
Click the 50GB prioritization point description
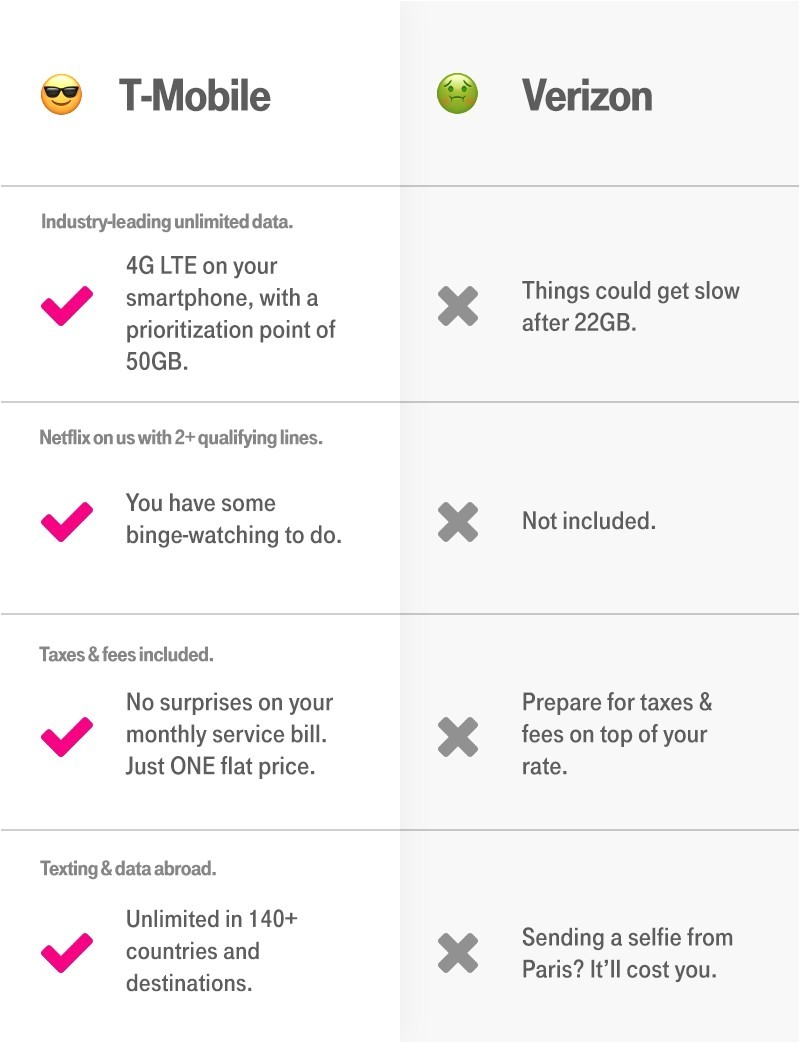tap(231, 313)
